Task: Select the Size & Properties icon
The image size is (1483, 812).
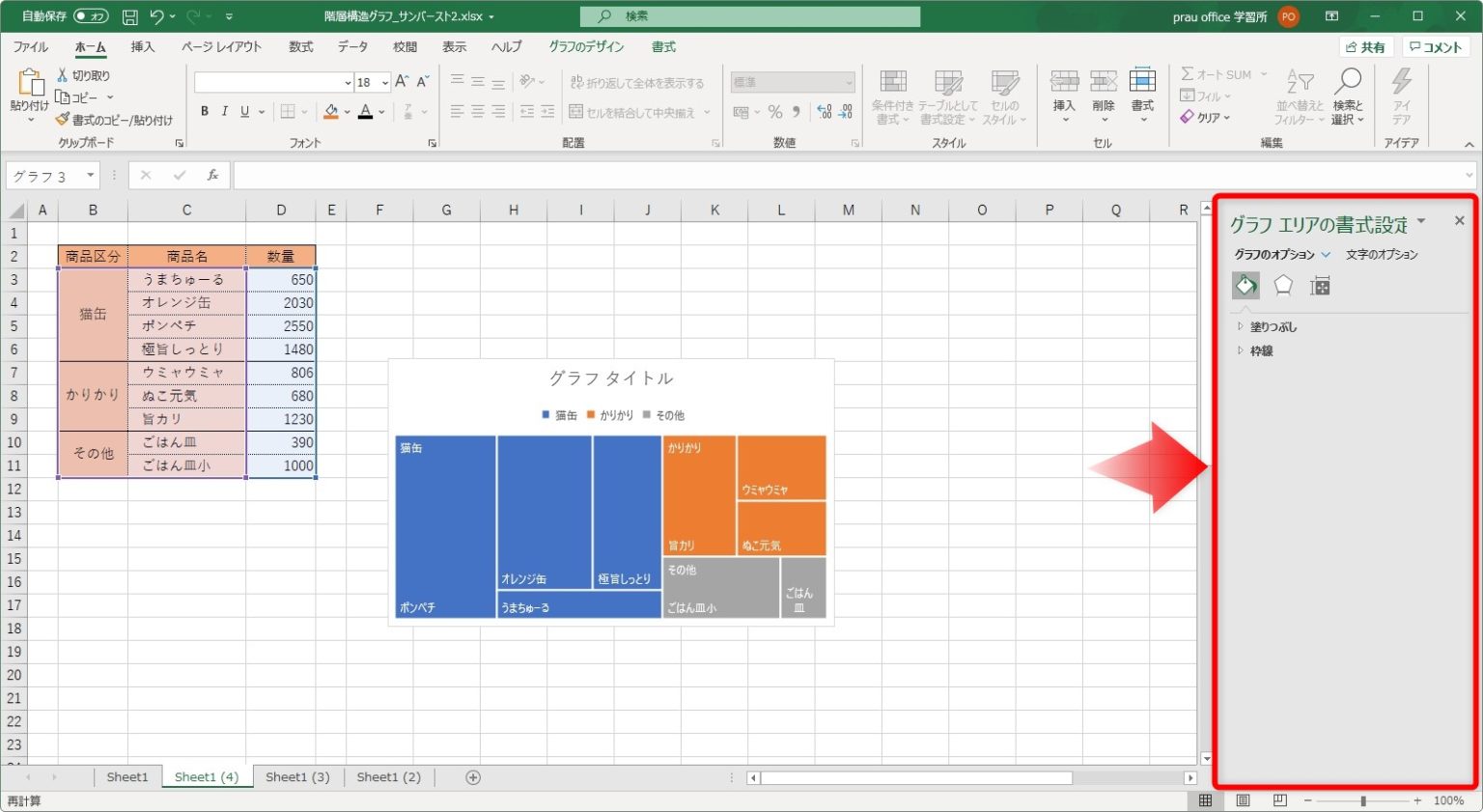Action: 1320,285
